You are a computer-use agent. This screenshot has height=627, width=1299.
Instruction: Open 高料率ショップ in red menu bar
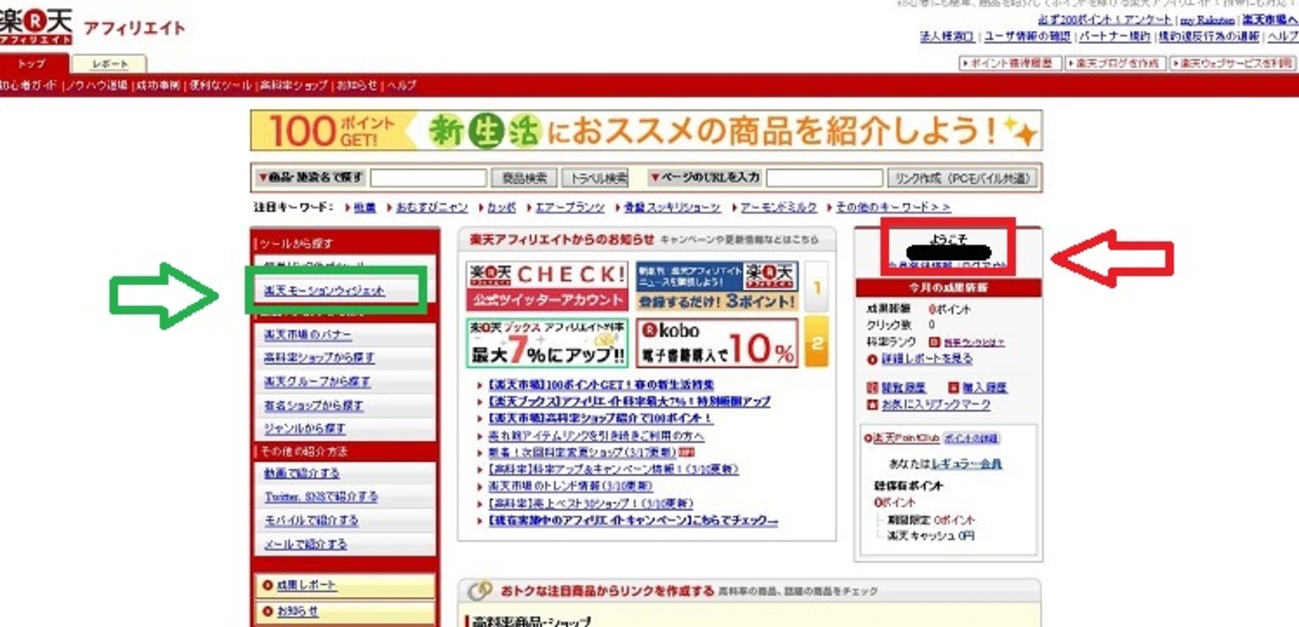tap(293, 86)
